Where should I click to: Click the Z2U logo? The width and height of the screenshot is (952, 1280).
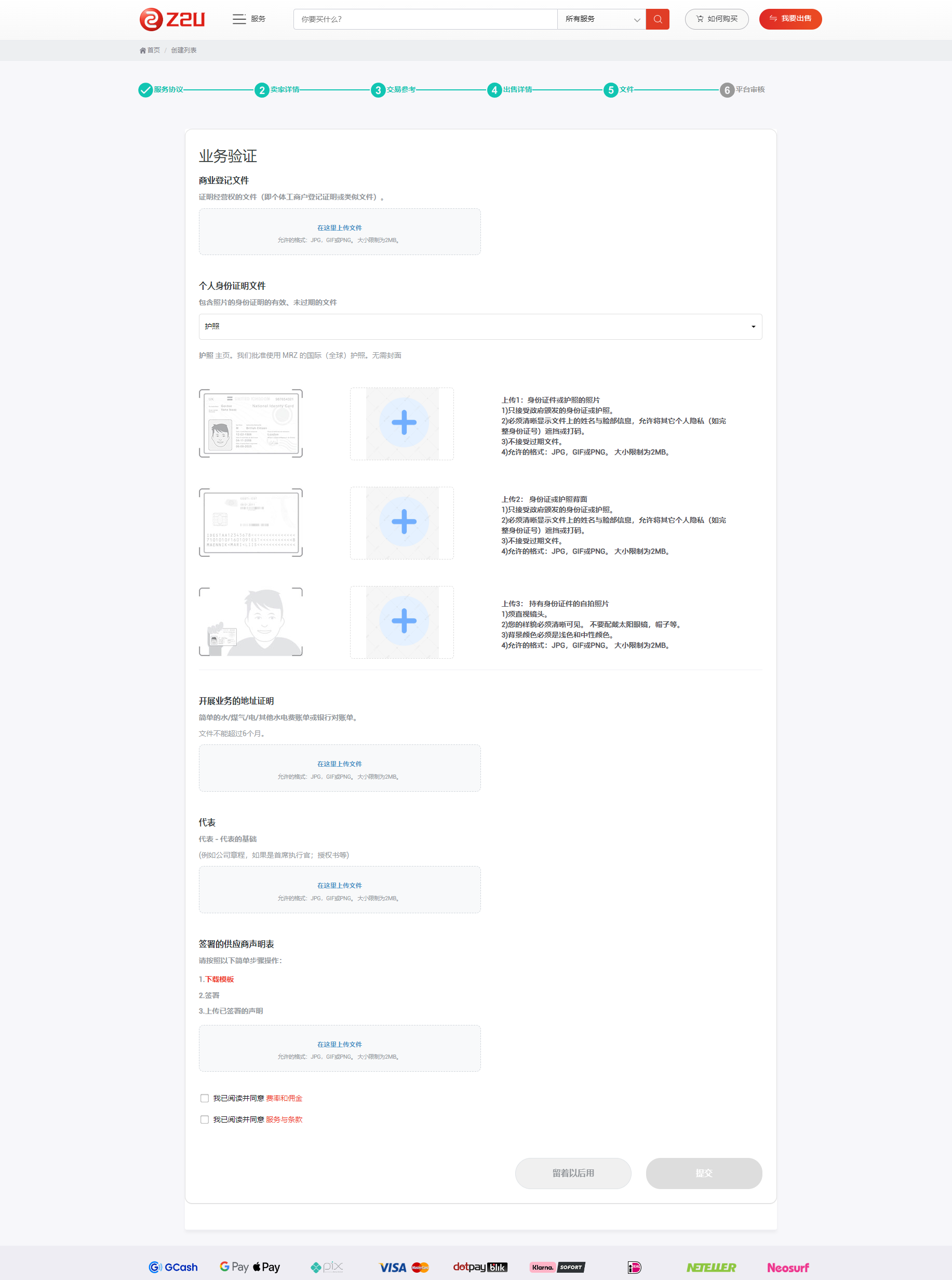click(172, 19)
